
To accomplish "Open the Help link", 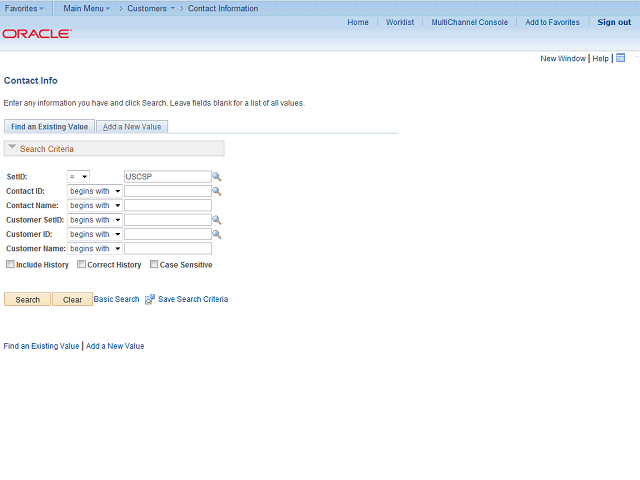I will pos(600,58).
